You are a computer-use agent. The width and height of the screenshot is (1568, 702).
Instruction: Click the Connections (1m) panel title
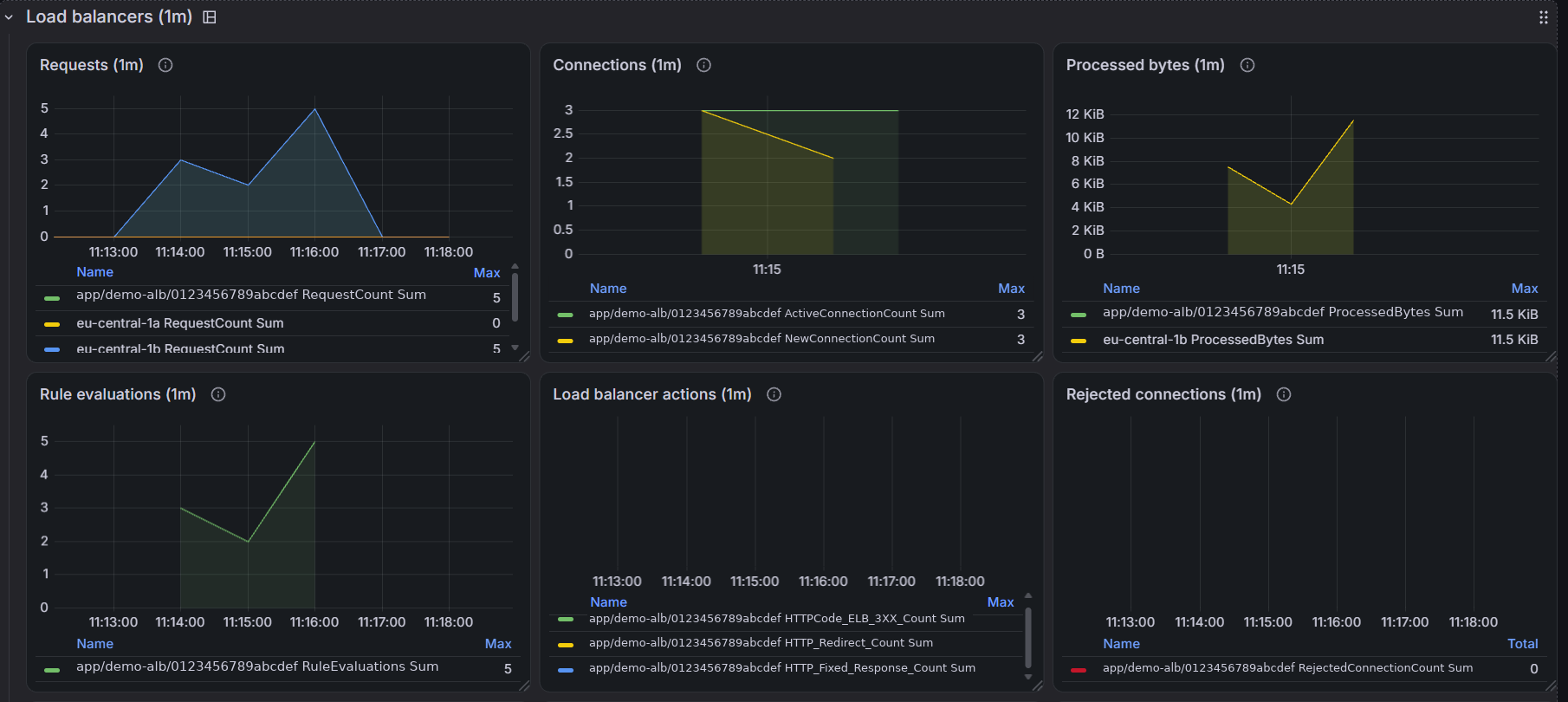pyautogui.click(x=617, y=65)
